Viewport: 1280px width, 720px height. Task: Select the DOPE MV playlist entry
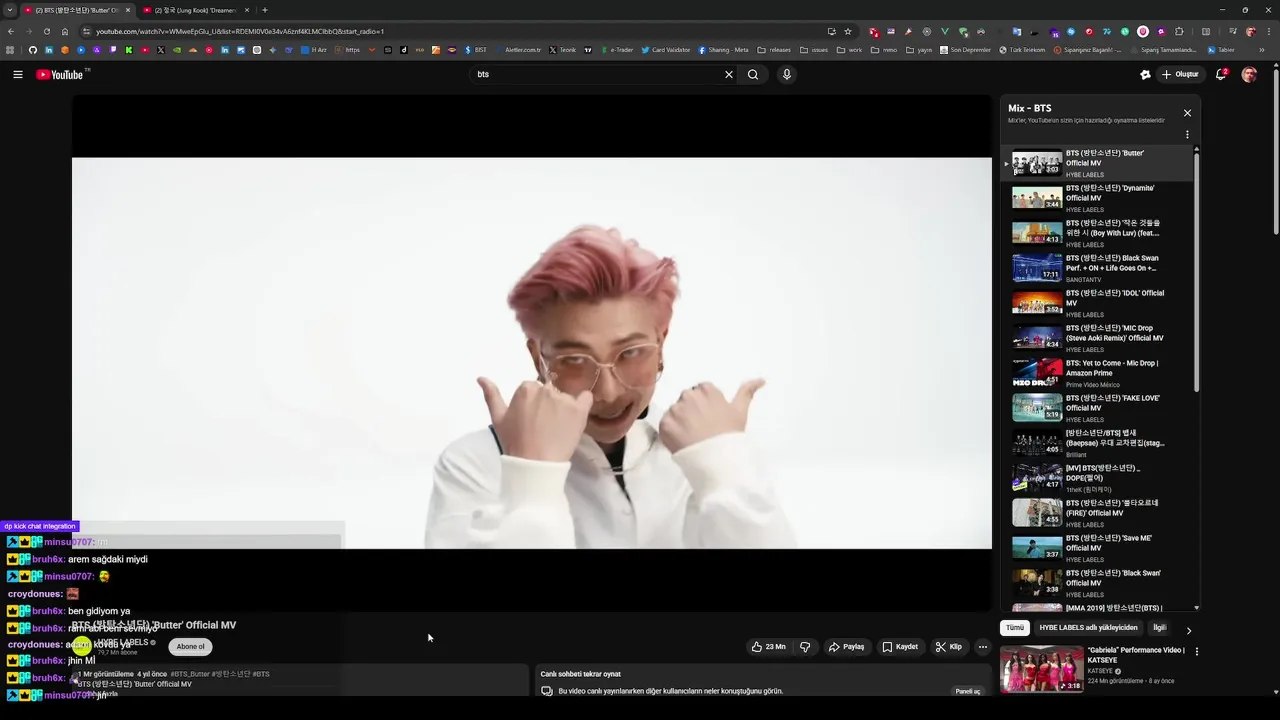pos(1098,478)
